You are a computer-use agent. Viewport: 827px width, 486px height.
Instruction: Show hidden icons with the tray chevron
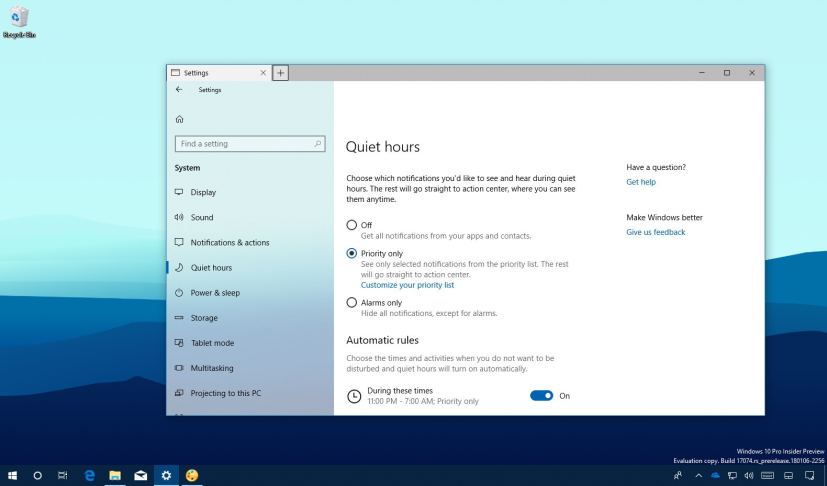point(698,475)
